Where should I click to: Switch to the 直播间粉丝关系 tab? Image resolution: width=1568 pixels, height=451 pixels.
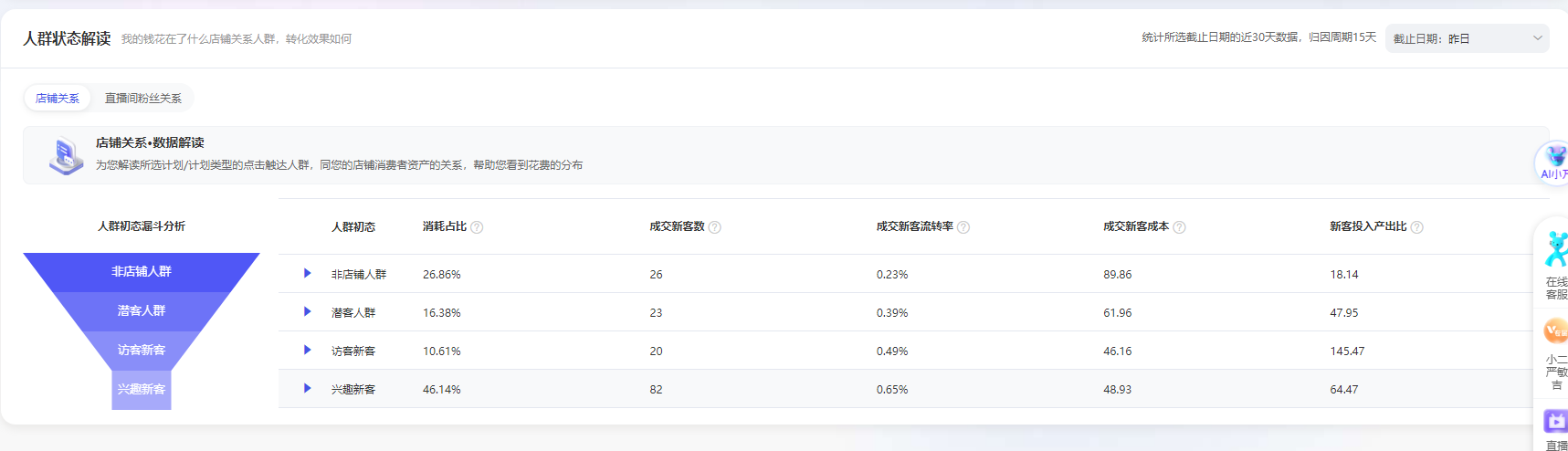(142, 98)
